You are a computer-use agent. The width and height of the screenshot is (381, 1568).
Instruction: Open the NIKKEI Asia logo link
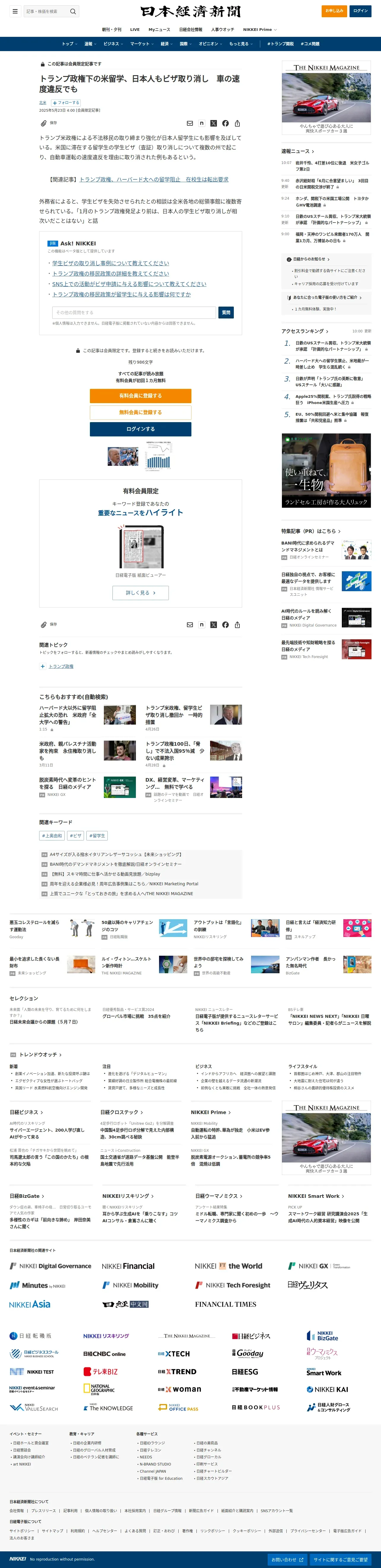[30, 1304]
